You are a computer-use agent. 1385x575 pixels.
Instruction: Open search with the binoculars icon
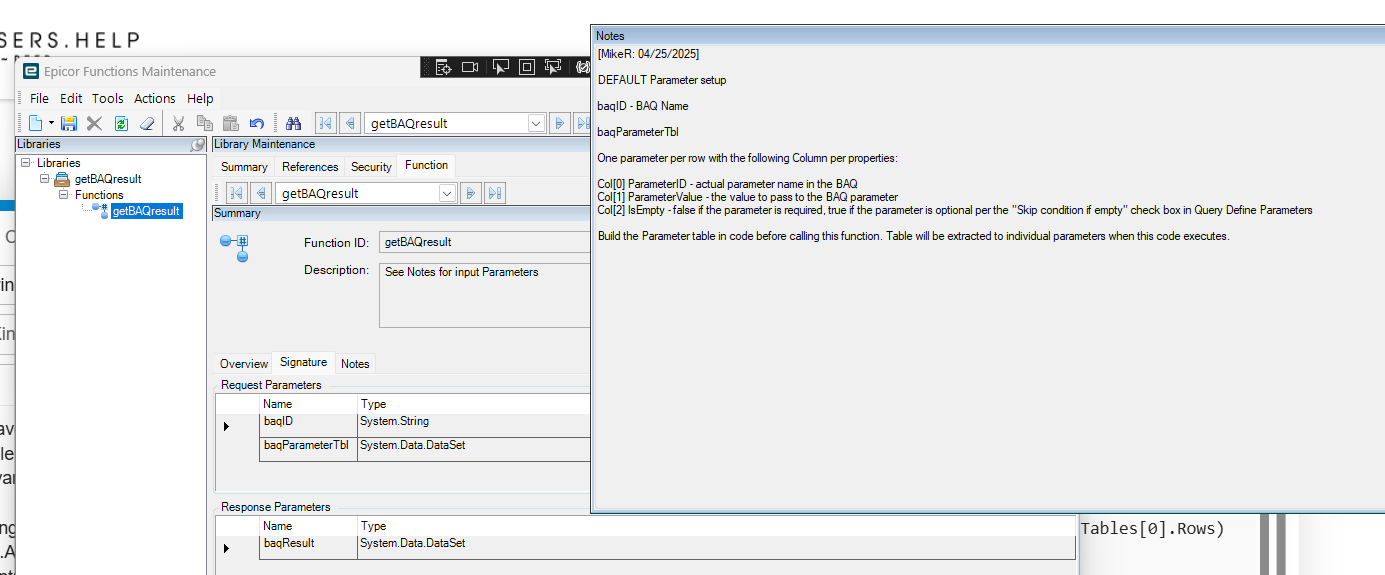(x=293, y=123)
